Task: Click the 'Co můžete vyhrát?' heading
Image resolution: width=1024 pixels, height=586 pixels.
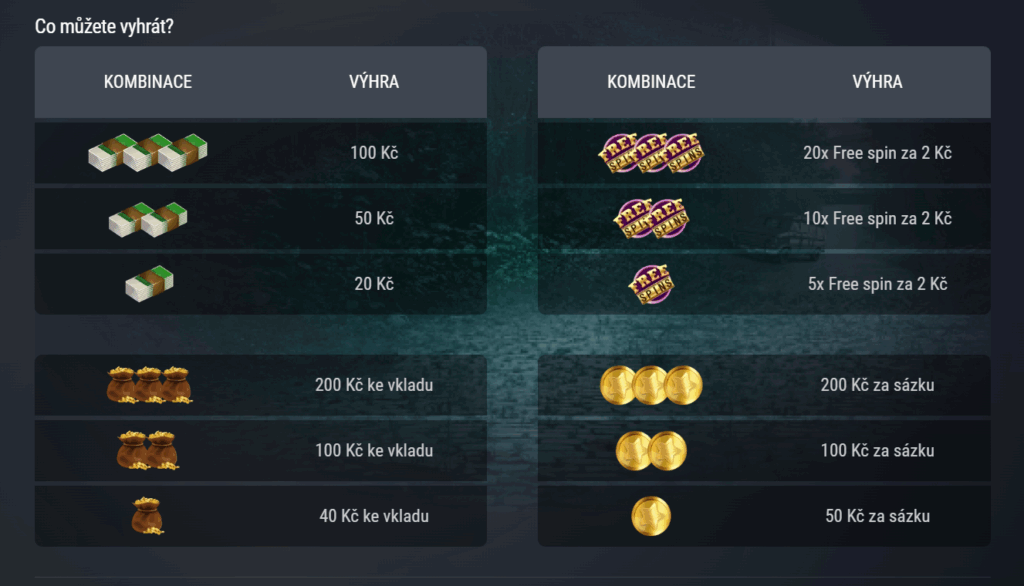Action: 104,27
